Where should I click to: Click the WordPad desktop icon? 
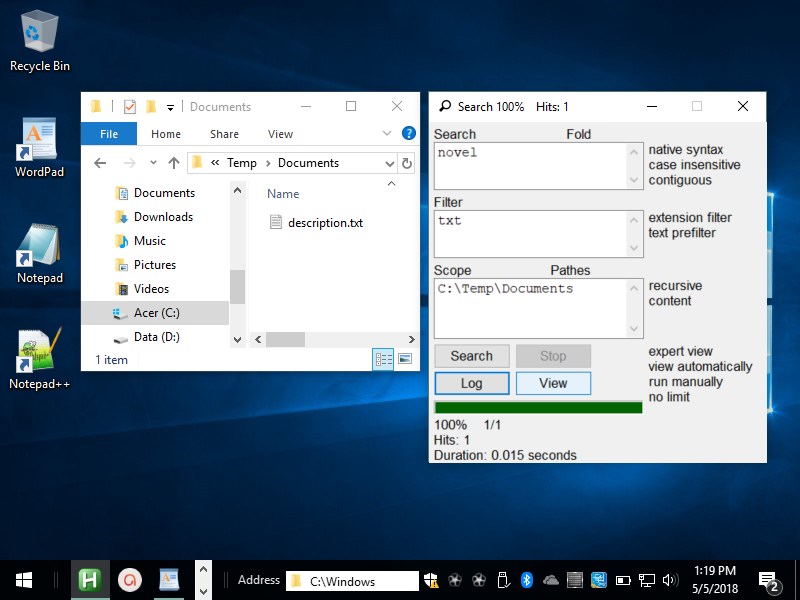tap(39, 143)
